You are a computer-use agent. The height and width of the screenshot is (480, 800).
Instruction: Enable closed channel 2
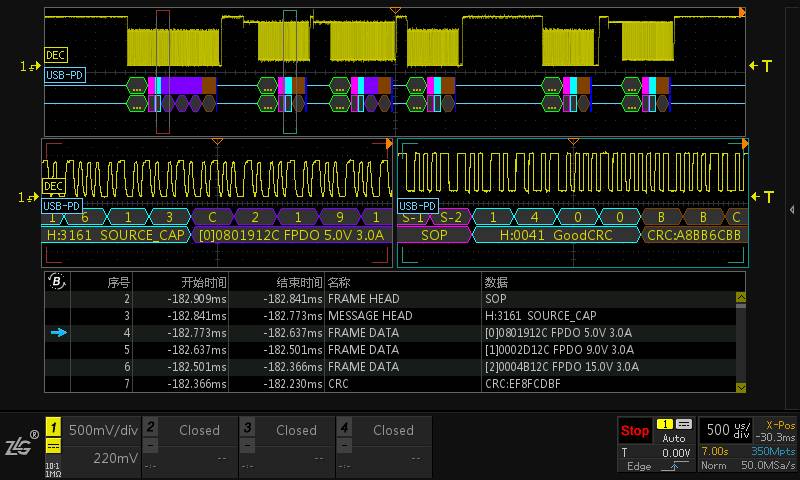189,446
